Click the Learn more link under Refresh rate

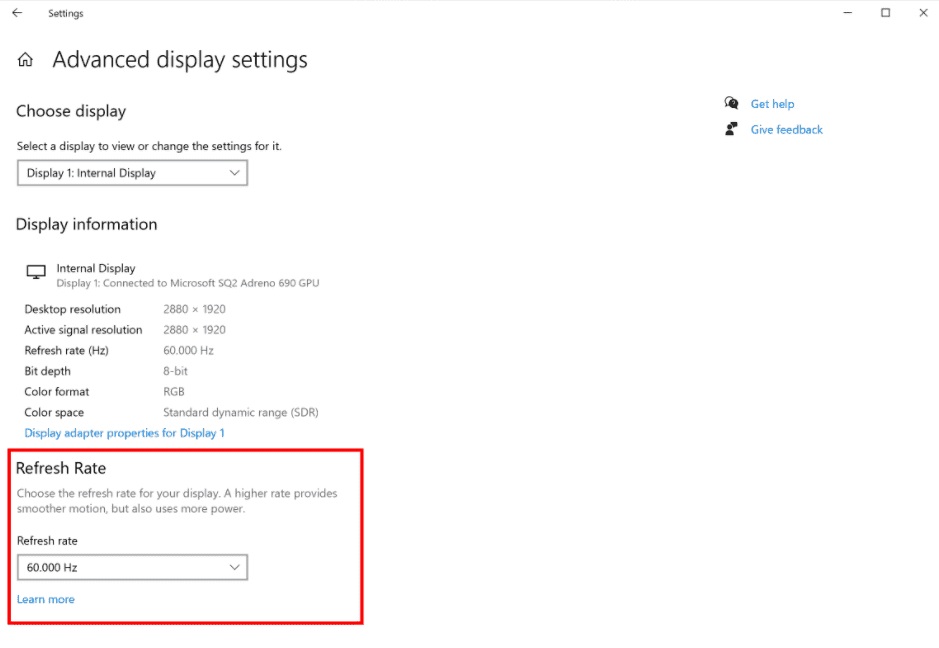pyautogui.click(x=46, y=599)
